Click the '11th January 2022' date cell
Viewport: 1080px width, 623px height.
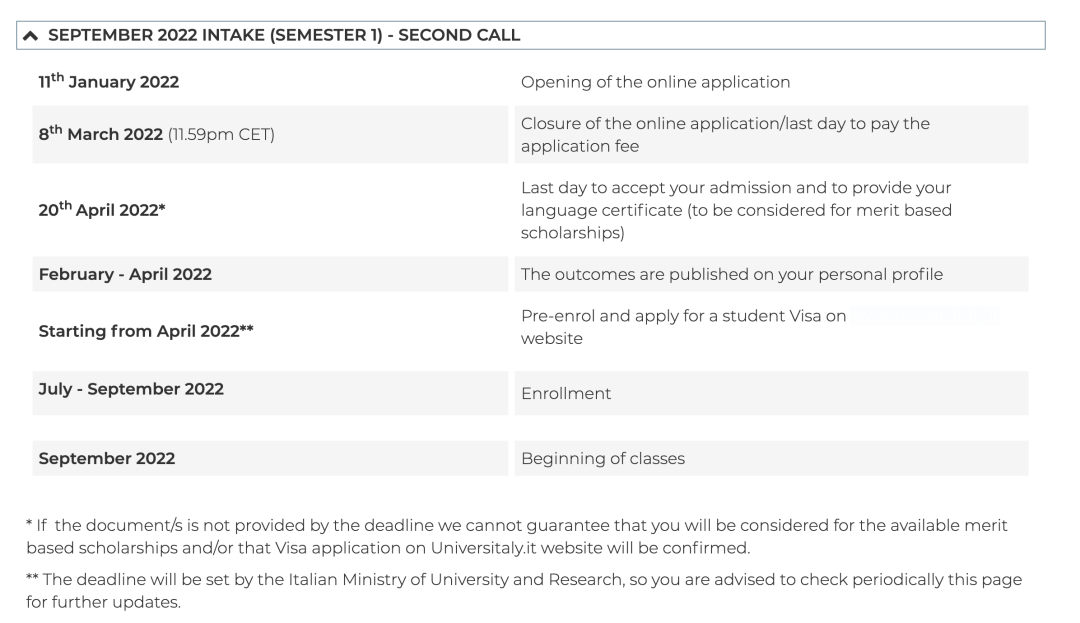tap(109, 82)
